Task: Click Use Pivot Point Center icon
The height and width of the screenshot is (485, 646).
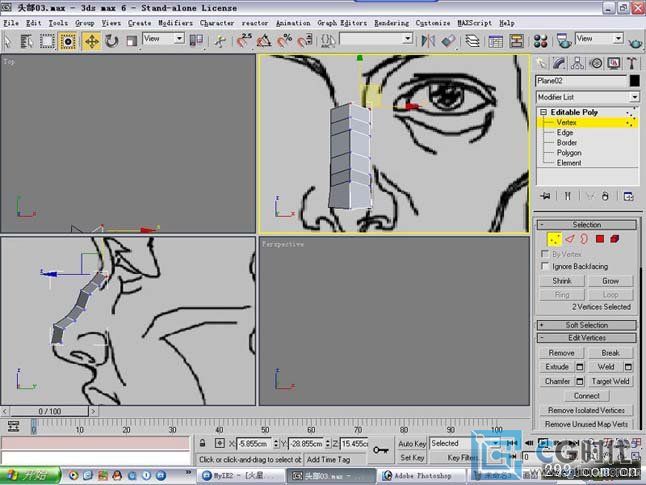Action: [x=196, y=41]
